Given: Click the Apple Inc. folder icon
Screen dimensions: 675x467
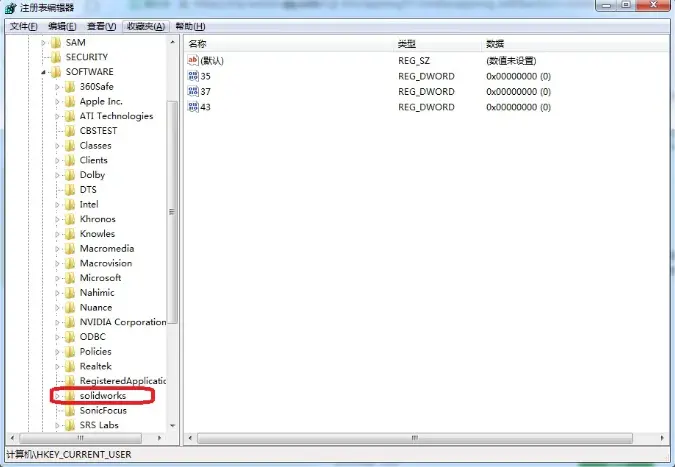Looking at the screenshot, I should tap(70, 102).
